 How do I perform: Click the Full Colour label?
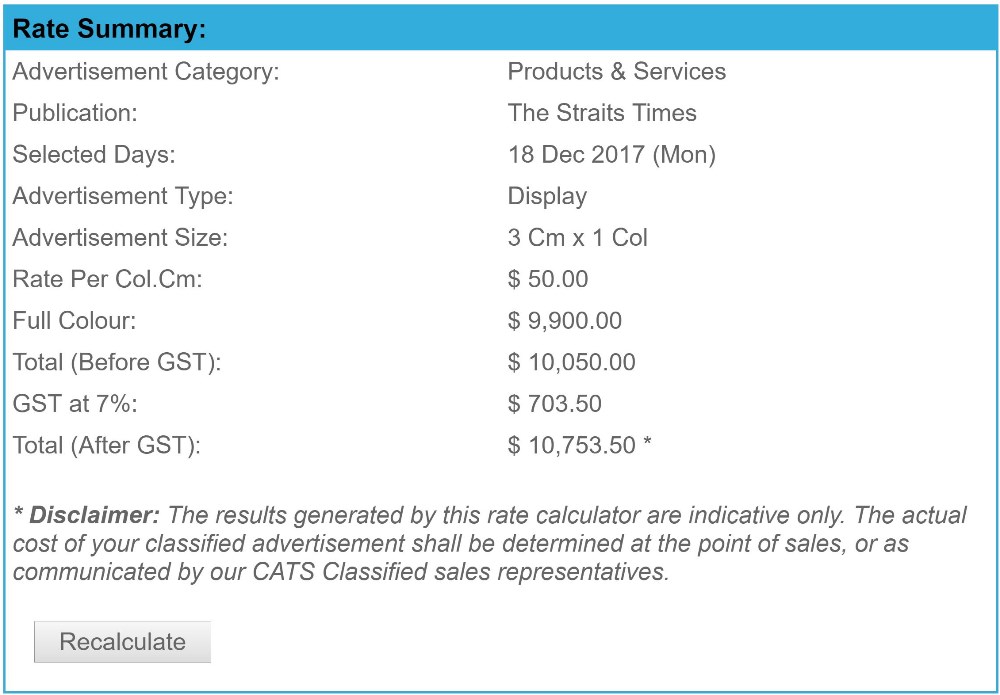click(75, 321)
